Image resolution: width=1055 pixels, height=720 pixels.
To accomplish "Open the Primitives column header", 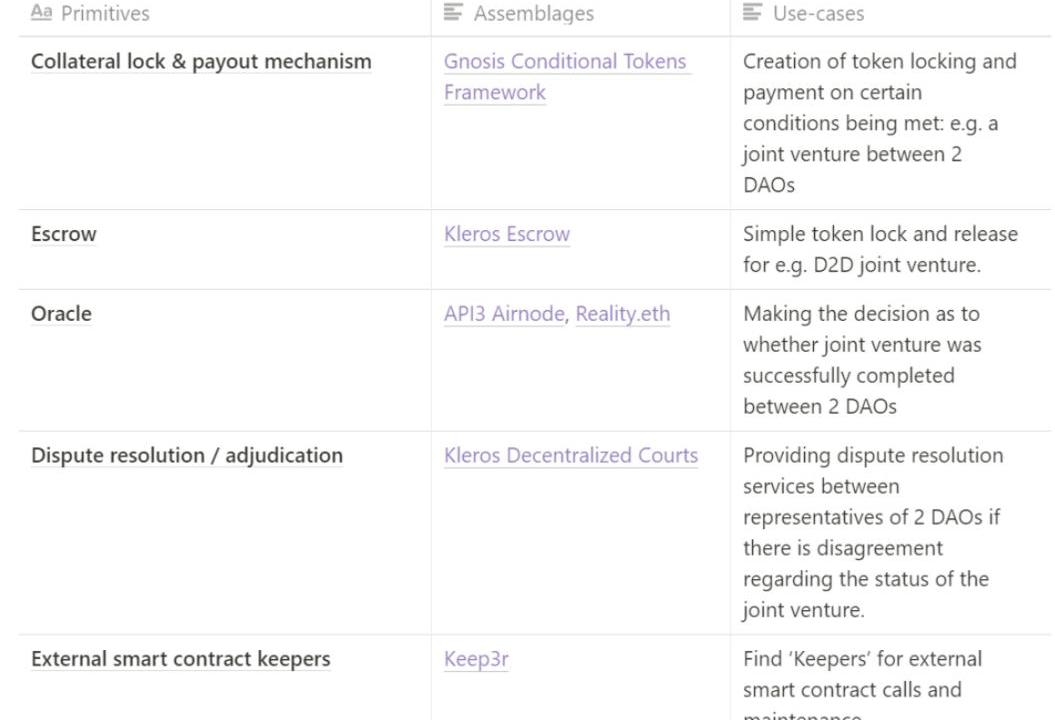I will point(225,13).
